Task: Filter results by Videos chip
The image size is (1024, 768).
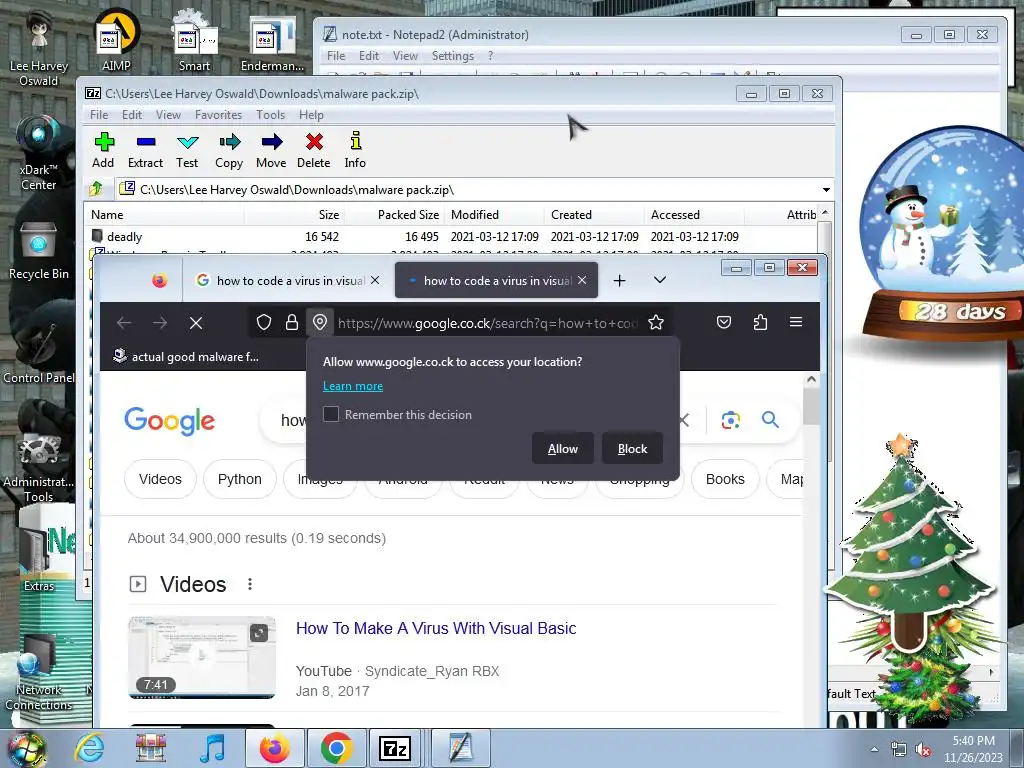Action: [x=160, y=479]
